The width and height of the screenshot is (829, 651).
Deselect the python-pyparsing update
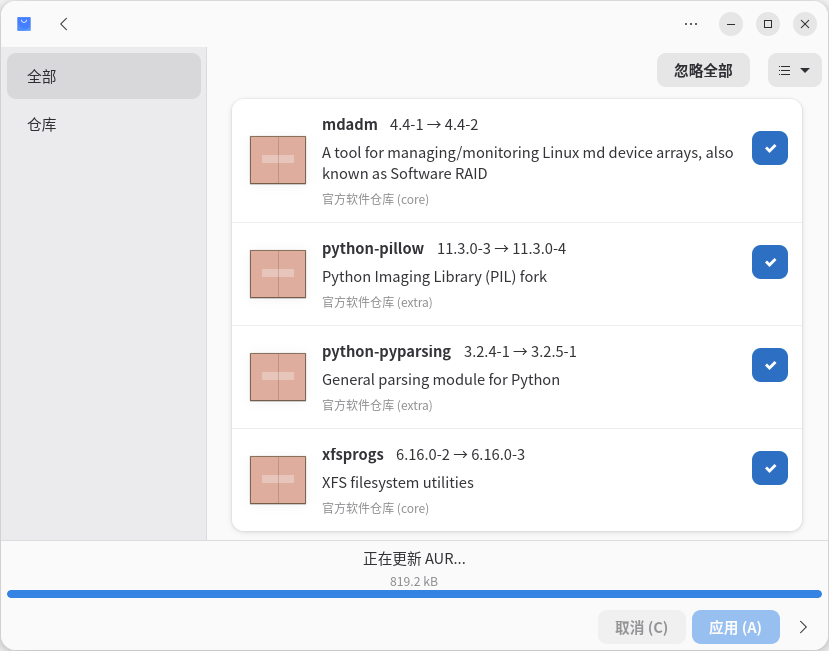[x=769, y=365]
